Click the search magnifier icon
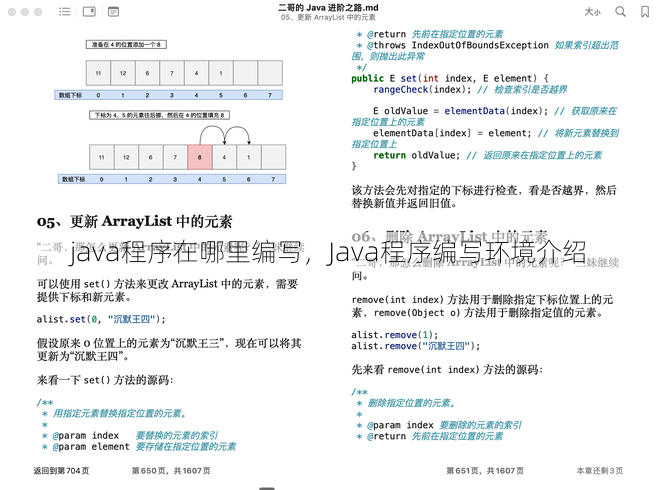 tap(621, 12)
